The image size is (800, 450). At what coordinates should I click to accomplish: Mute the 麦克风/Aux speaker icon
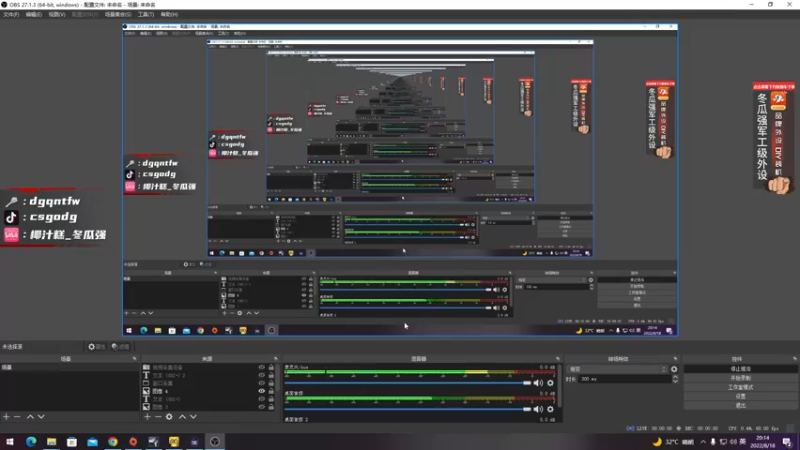coord(538,383)
